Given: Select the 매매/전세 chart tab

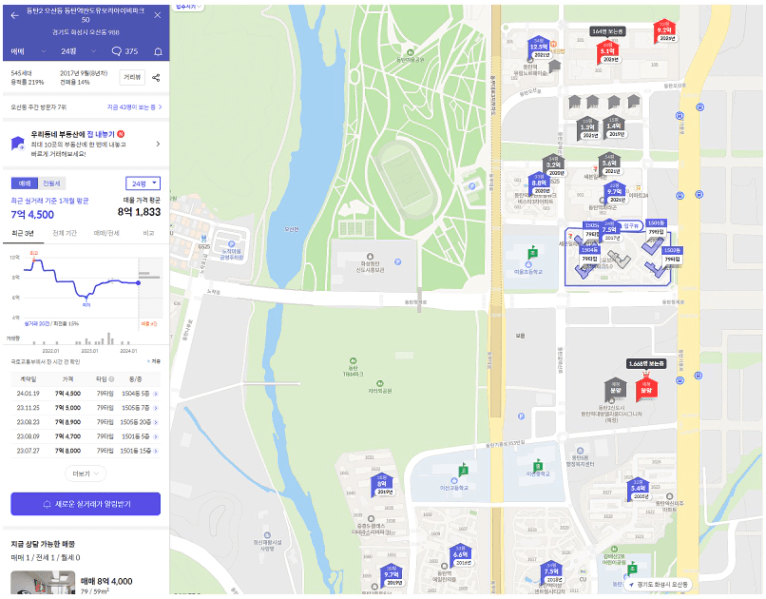Looking at the screenshot, I should point(106,234).
